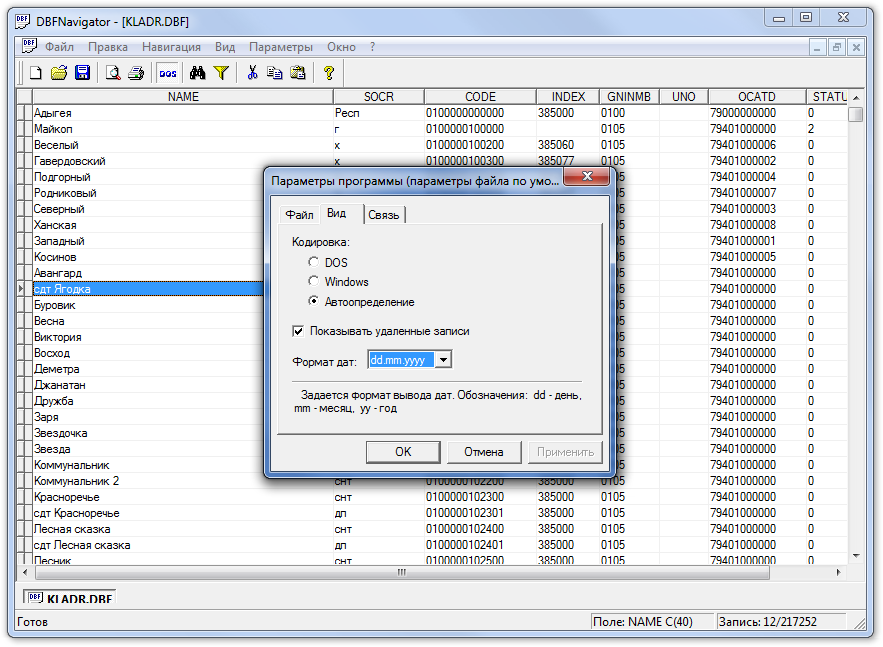
Task: Open help with the question mark icon
Action: 329,73
